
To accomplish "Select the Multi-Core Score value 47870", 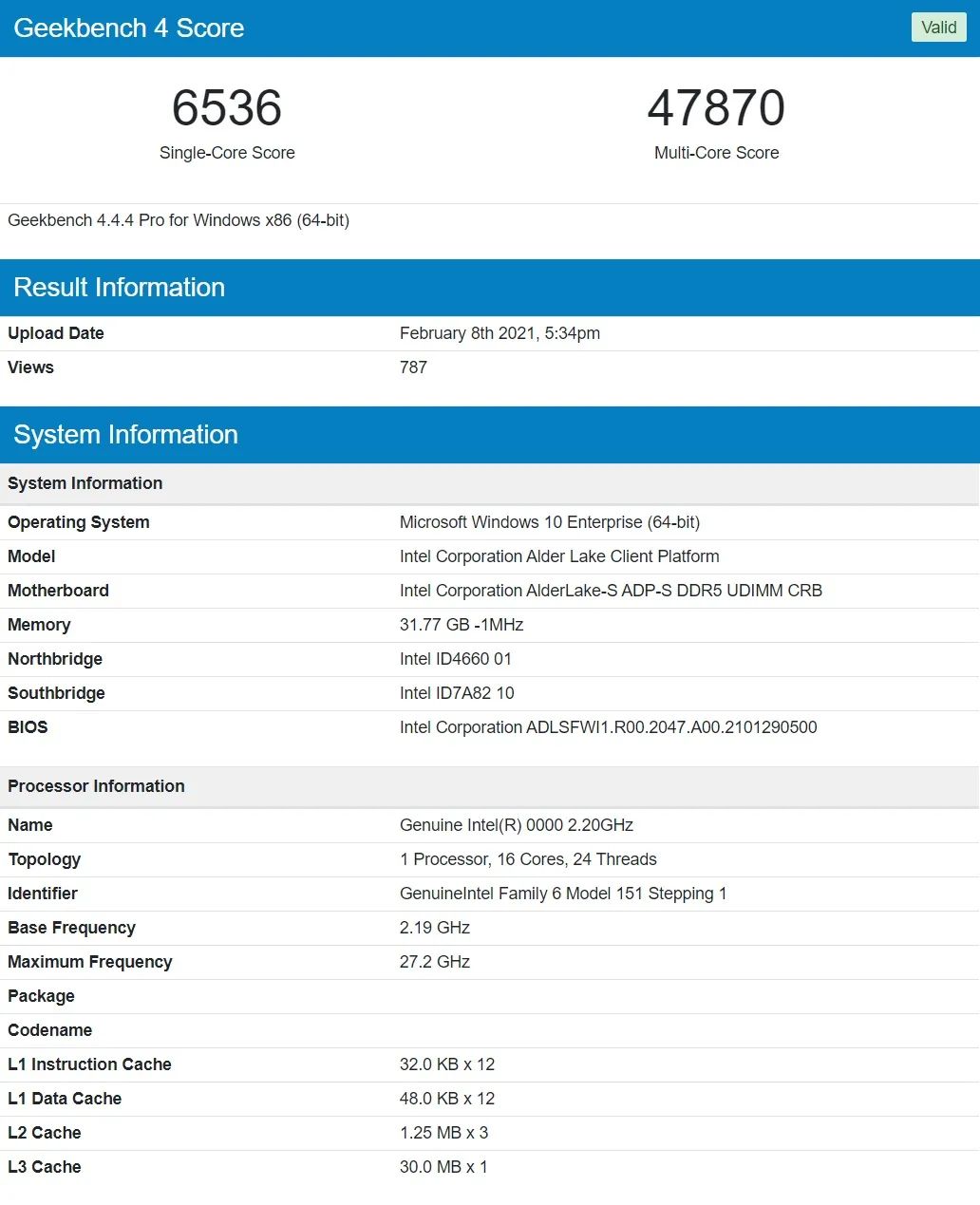I will tap(717, 108).
